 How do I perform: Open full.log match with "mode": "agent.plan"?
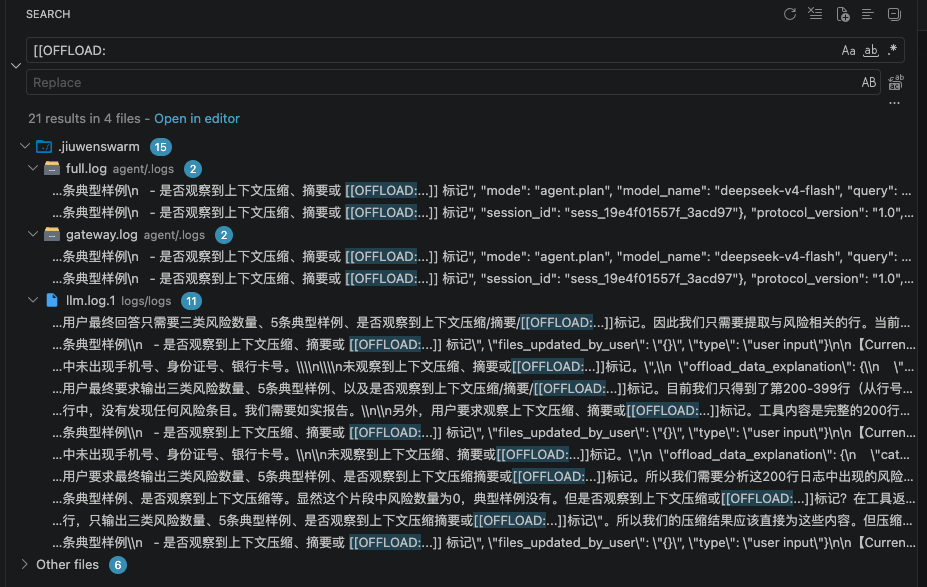[482, 190]
